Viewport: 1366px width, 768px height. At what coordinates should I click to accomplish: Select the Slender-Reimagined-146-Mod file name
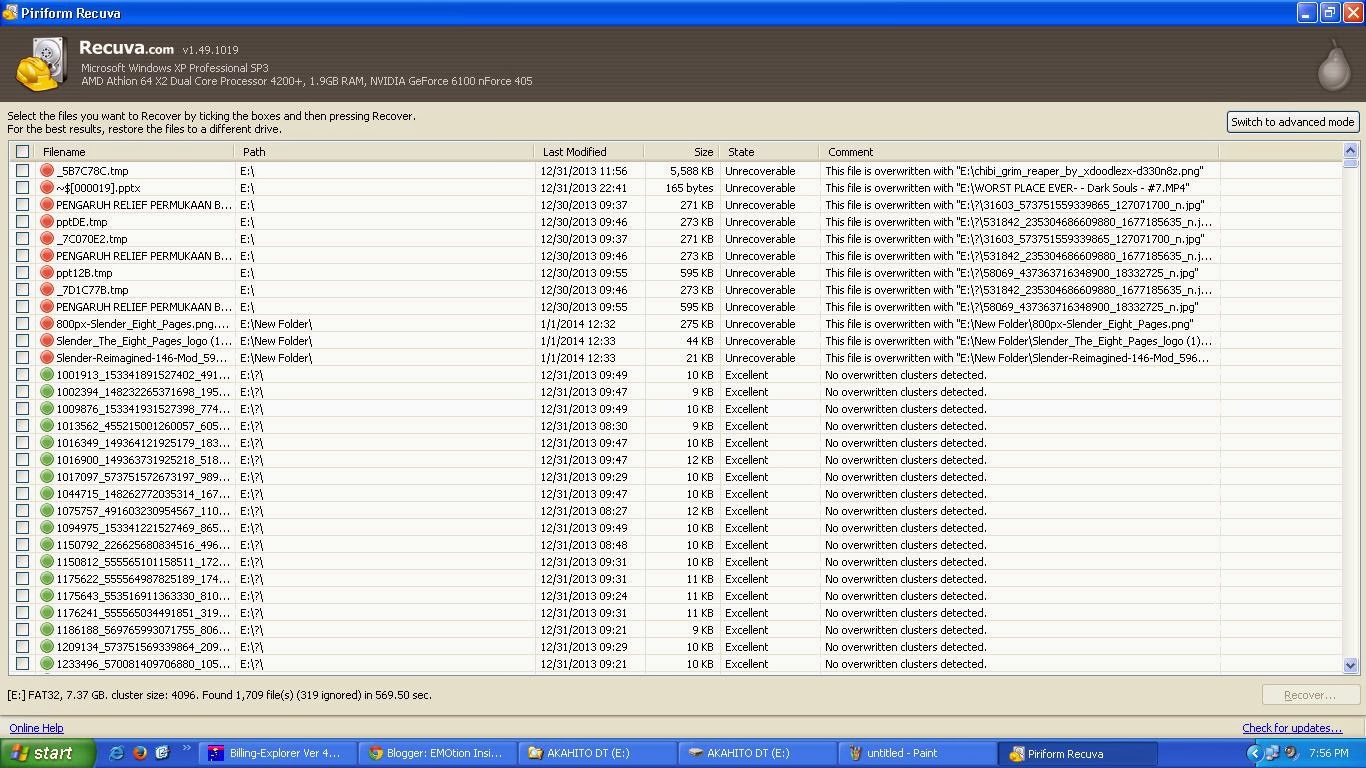point(141,358)
